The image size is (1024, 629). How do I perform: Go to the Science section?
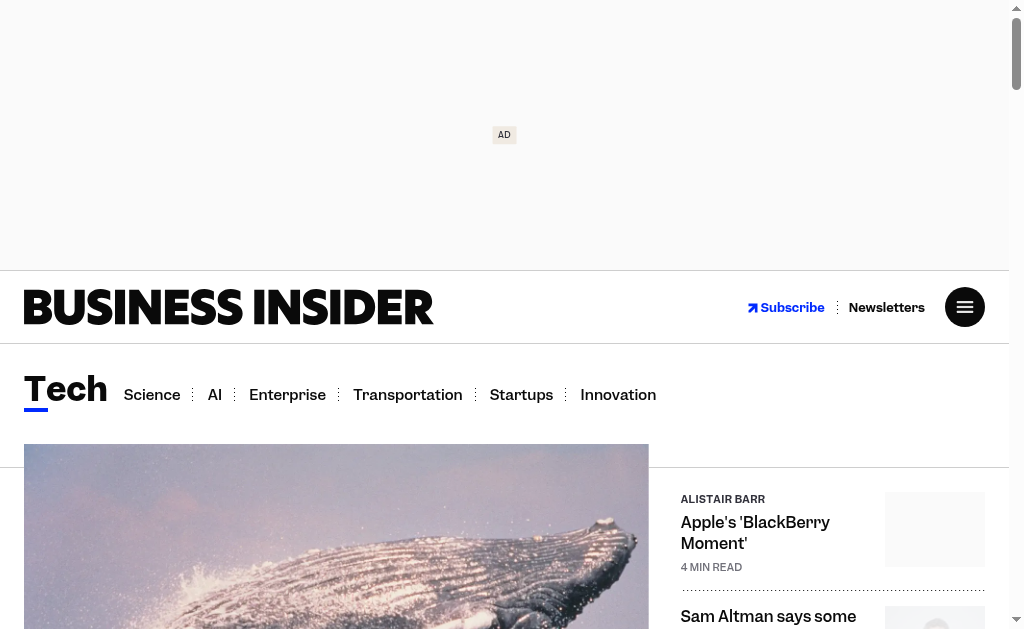152,395
